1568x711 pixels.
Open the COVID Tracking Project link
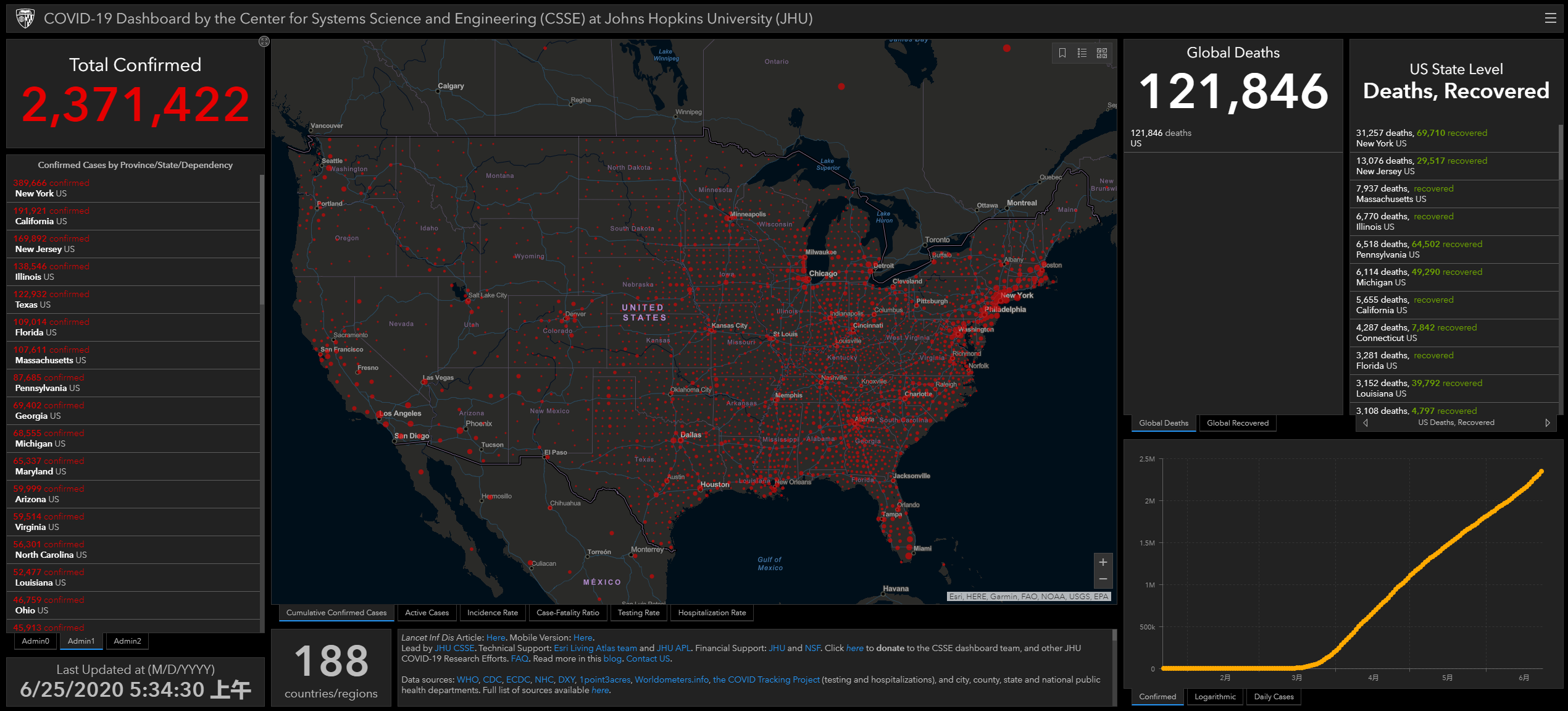pos(765,679)
